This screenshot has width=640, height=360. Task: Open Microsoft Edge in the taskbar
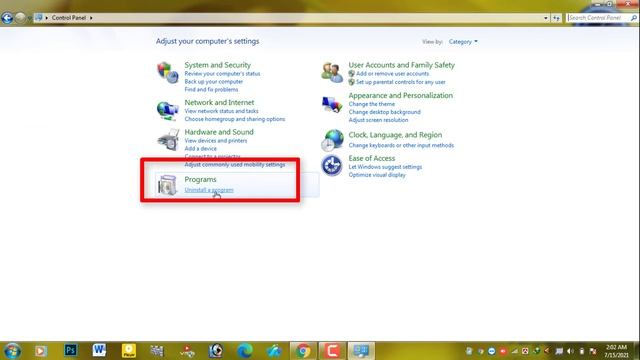pos(244,351)
